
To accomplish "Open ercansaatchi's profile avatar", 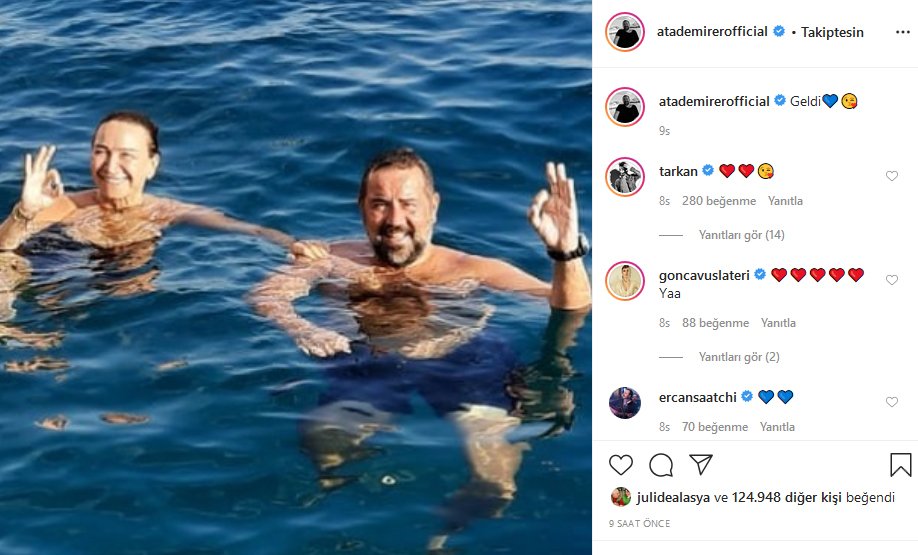I will click(625, 402).
